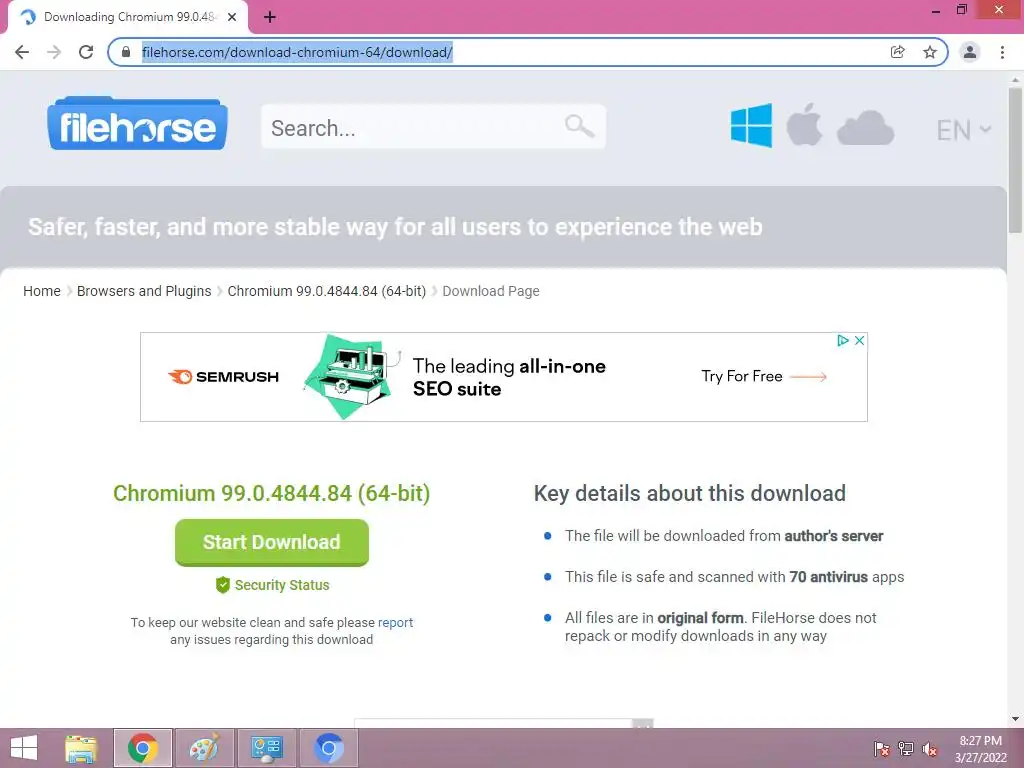Viewport: 1024px width, 768px height.
Task: Open a new tab with plus button
Action: click(270, 18)
